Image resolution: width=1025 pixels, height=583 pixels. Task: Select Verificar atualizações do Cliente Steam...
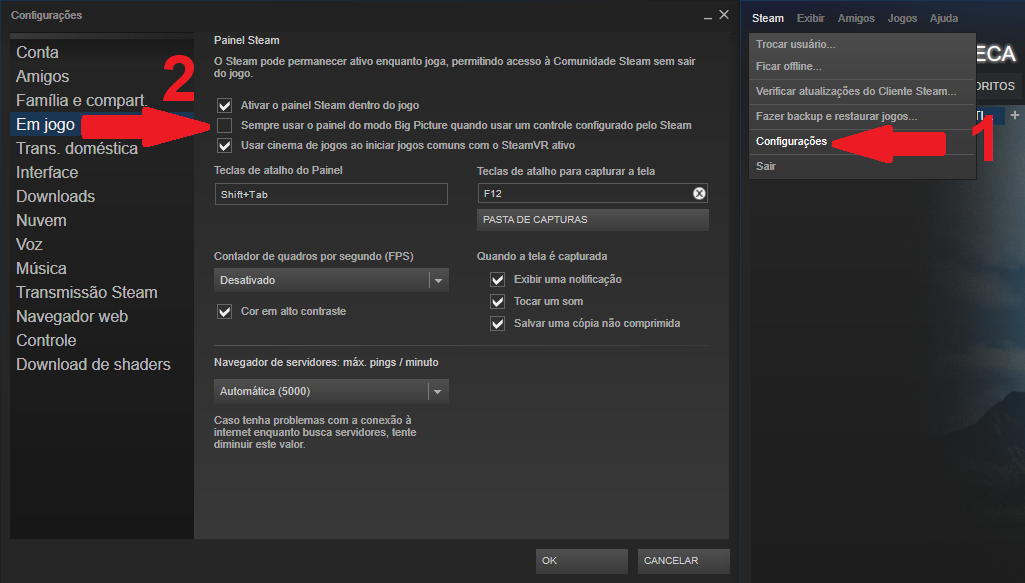(x=862, y=91)
